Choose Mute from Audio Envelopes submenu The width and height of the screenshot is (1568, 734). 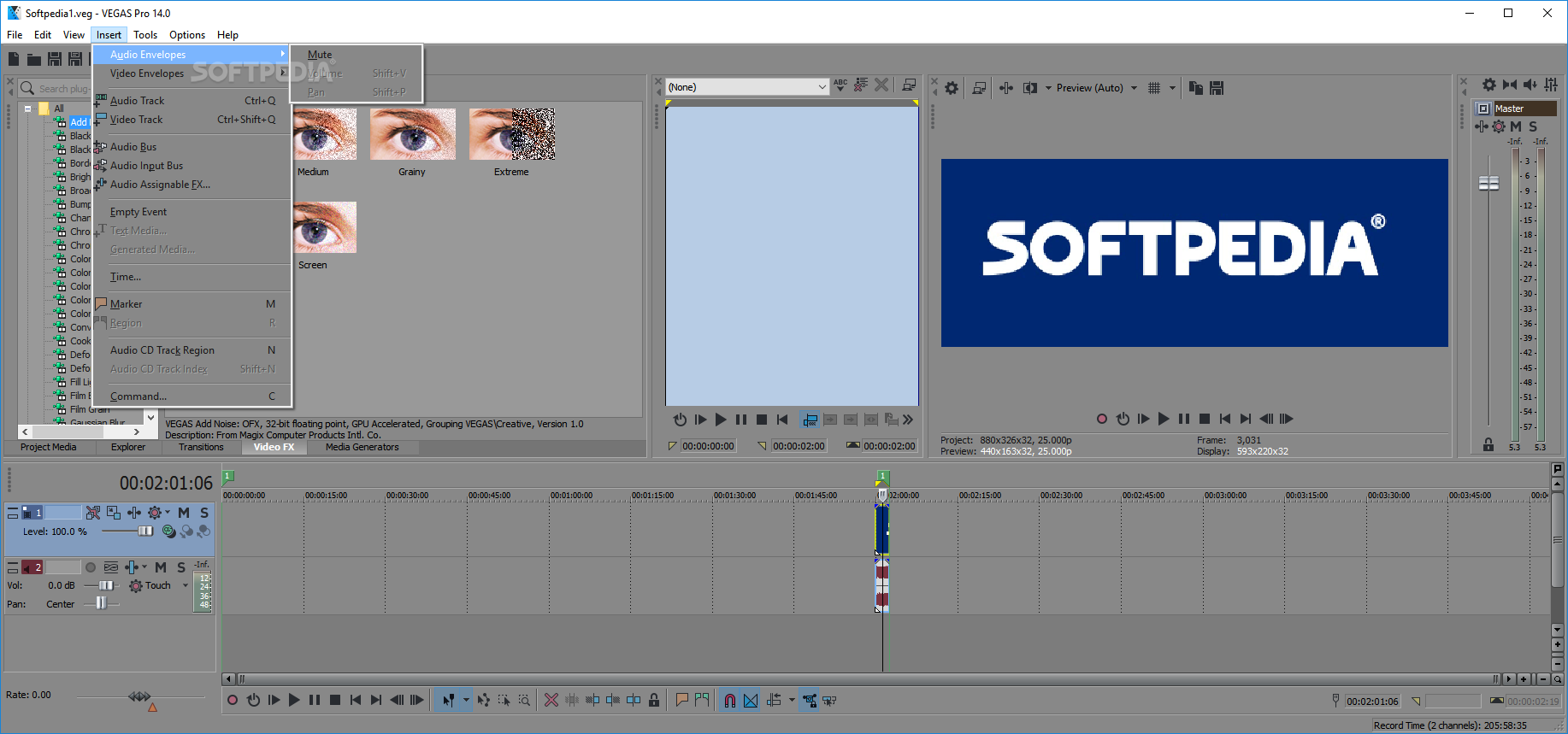357,55
